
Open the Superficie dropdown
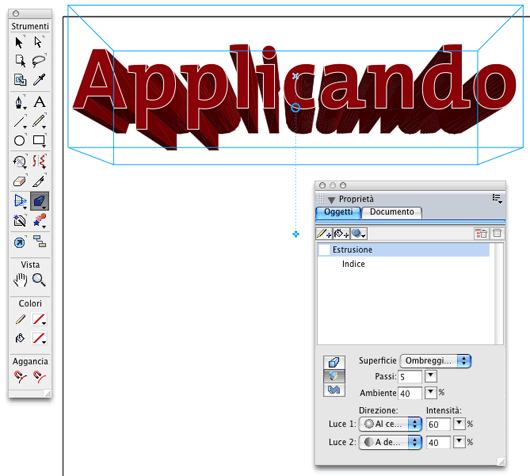pyautogui.click(x=435, y=361)
